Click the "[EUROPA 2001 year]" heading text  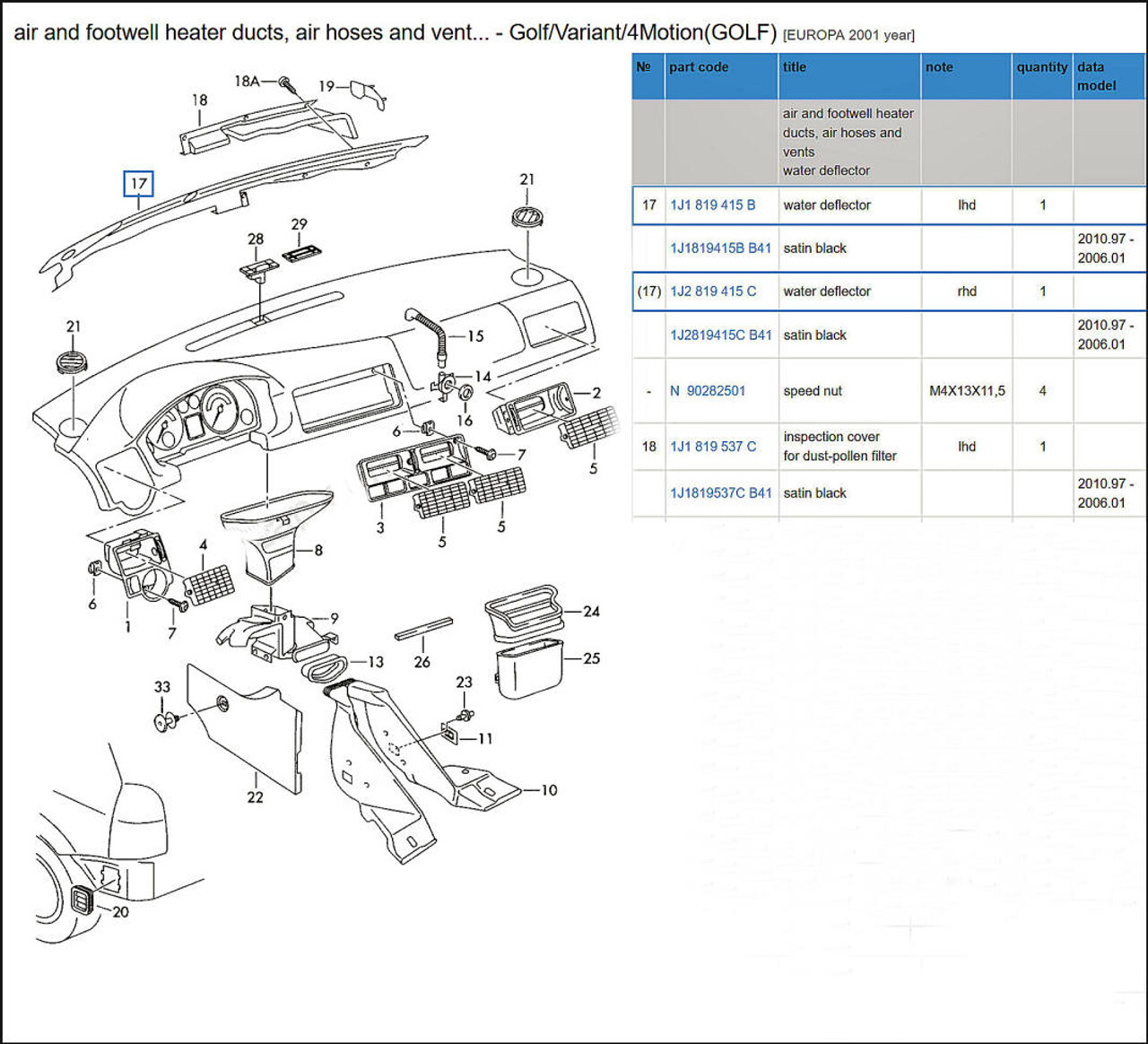tap(848, 35)
